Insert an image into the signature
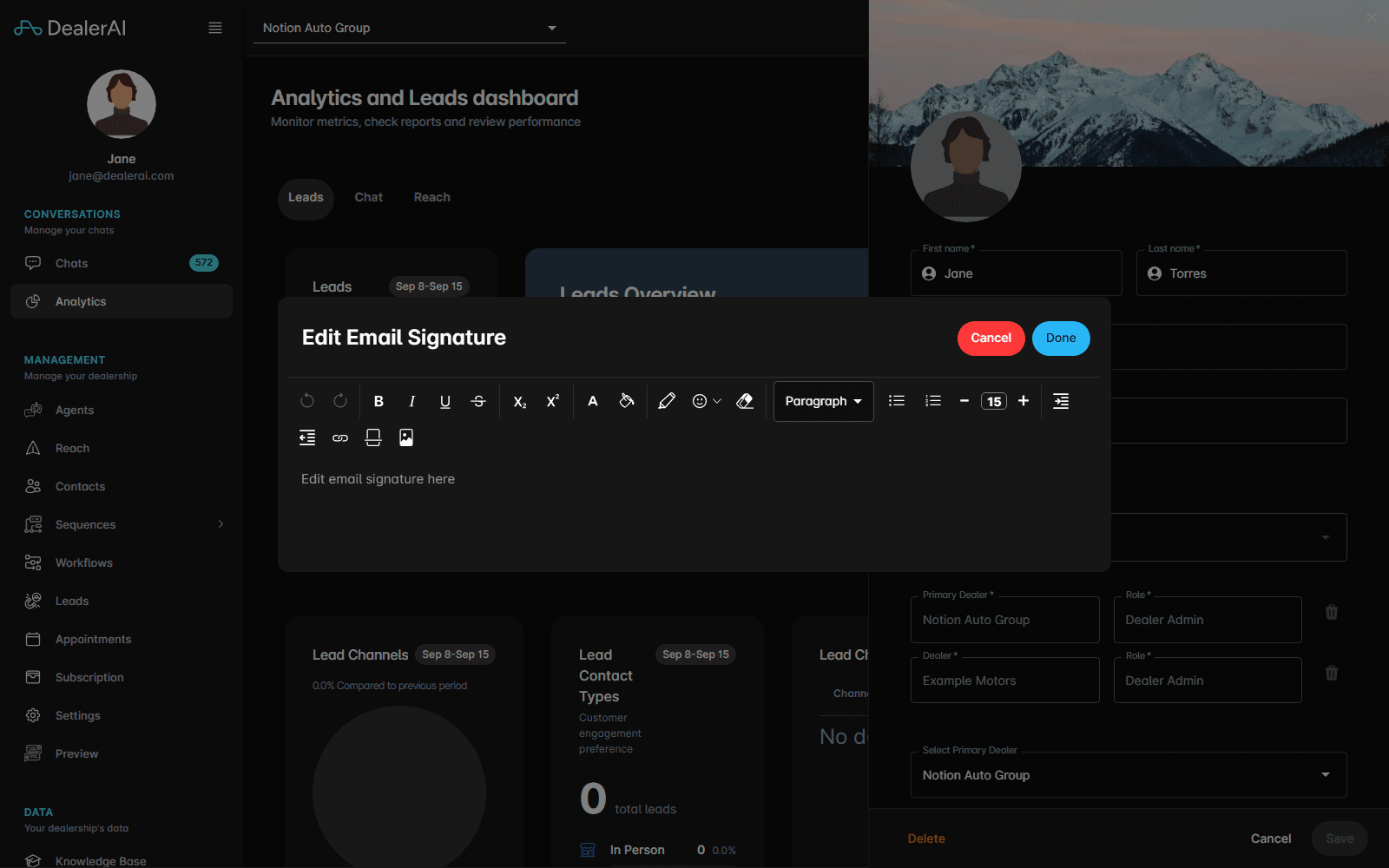 [406, 437]
